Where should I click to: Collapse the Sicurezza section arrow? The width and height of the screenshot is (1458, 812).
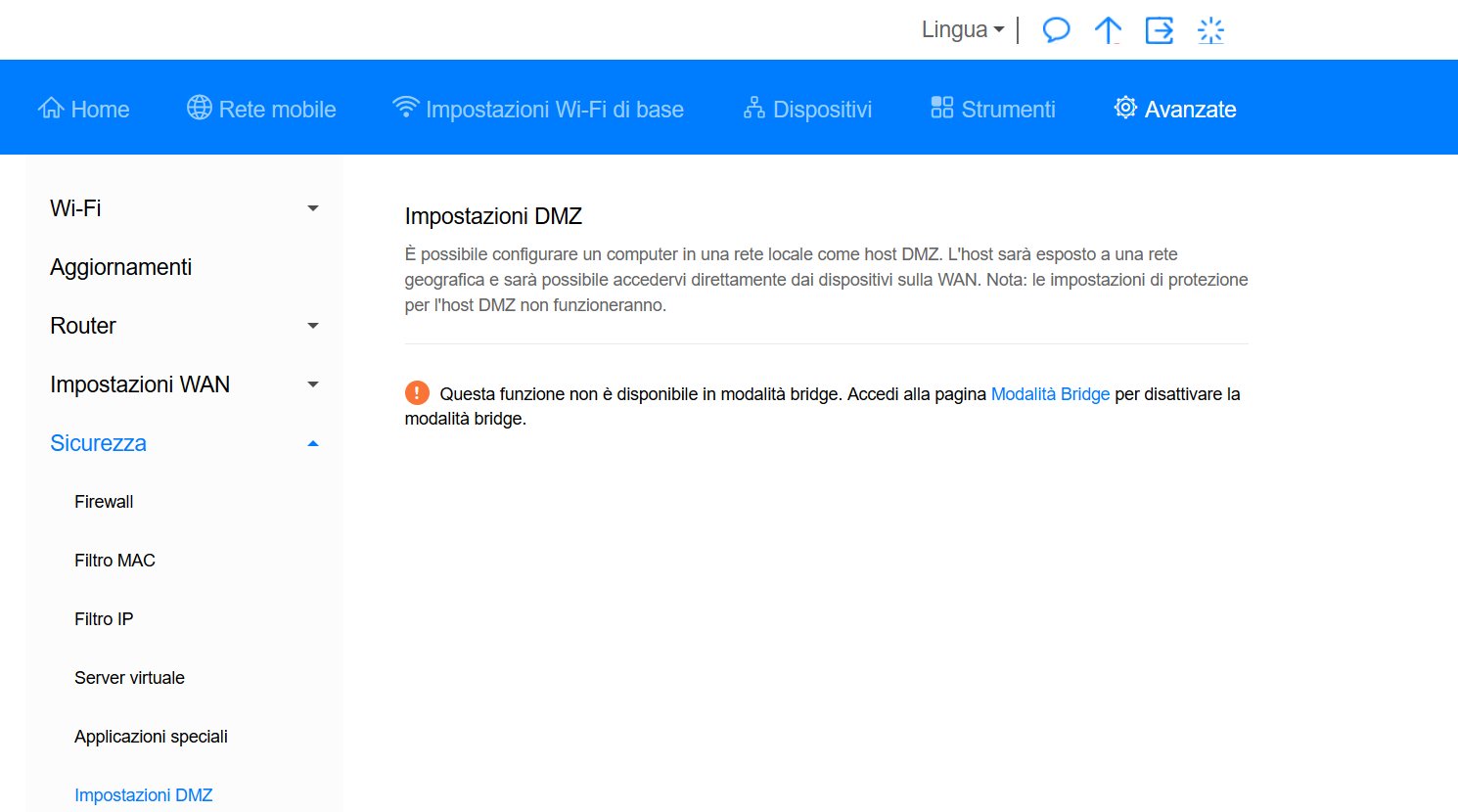tap(313, 443)
